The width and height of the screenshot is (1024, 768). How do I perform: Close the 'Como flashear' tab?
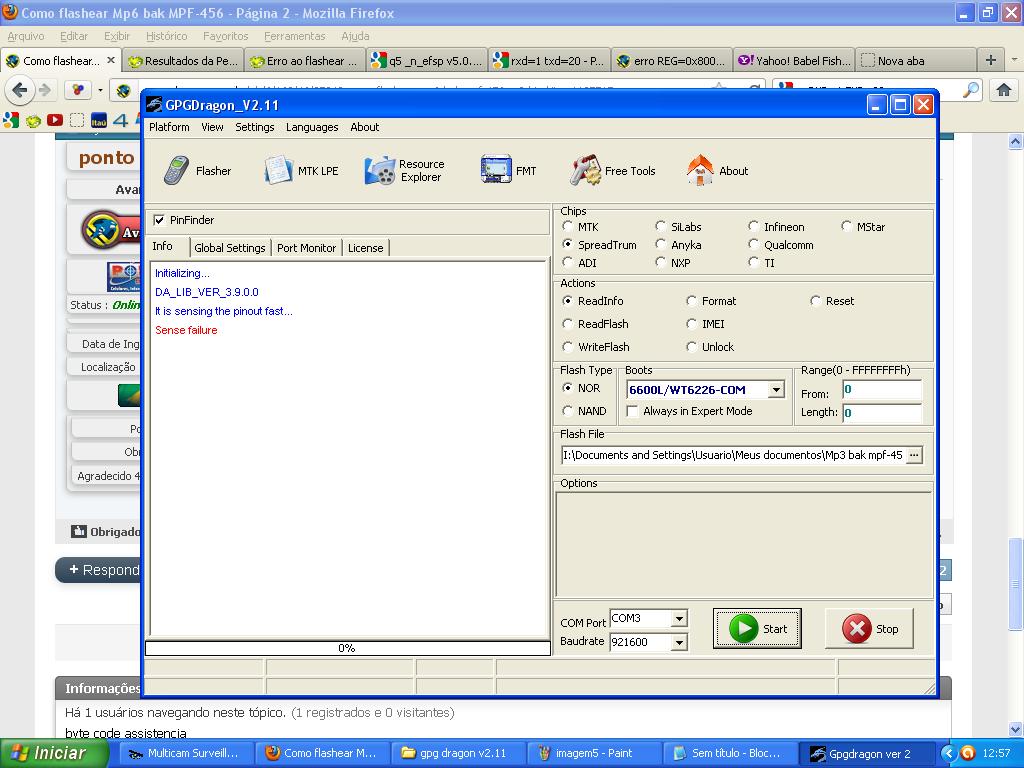[x=111, y=60]
